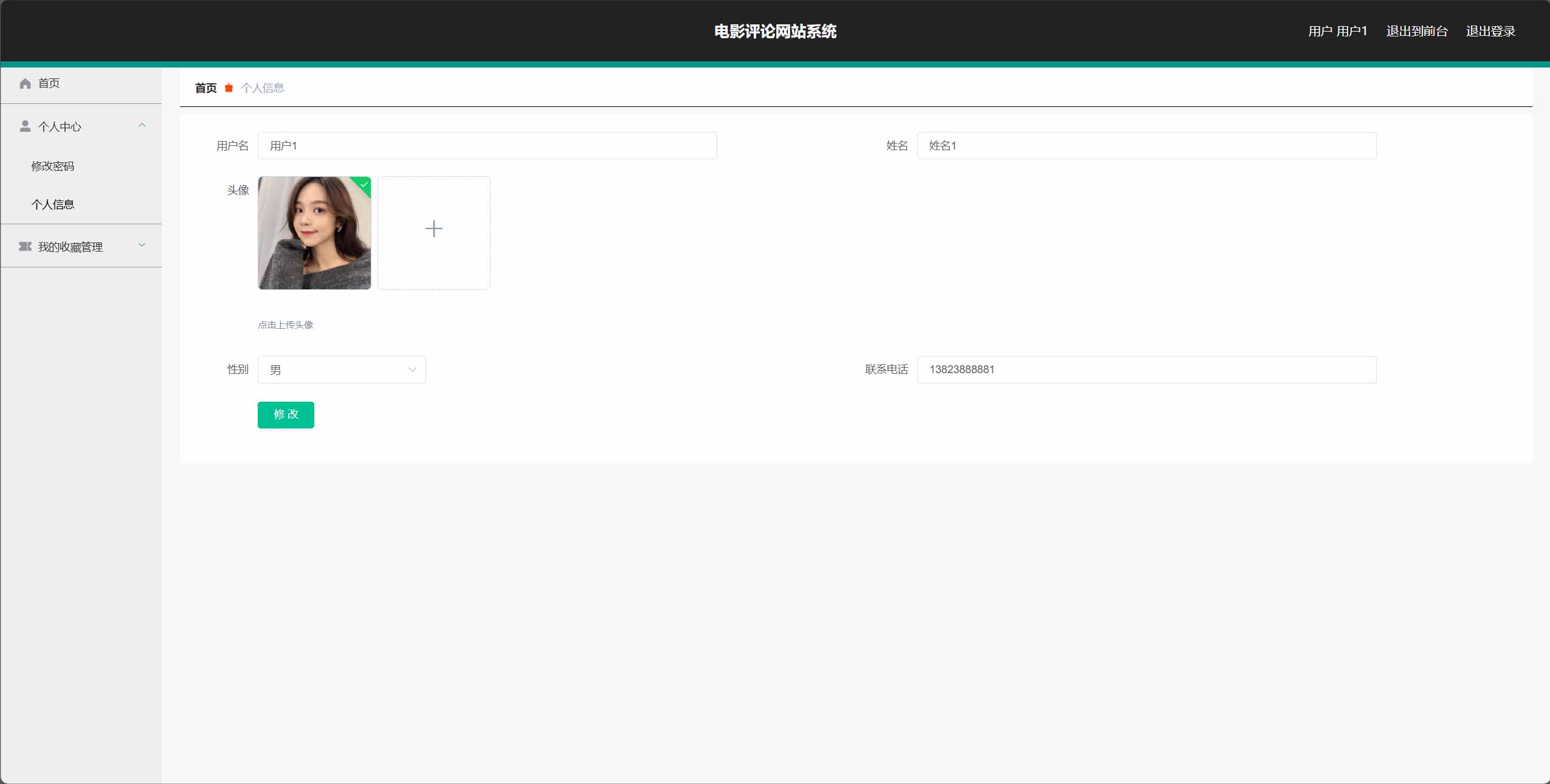
Task: Click the 性别 field label
Action: click(238, 369)
